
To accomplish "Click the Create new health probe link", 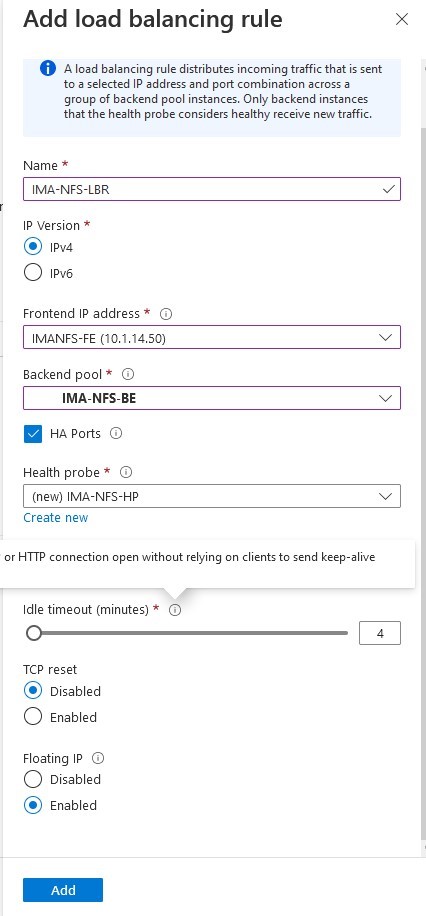I will [x=56, y=518].
